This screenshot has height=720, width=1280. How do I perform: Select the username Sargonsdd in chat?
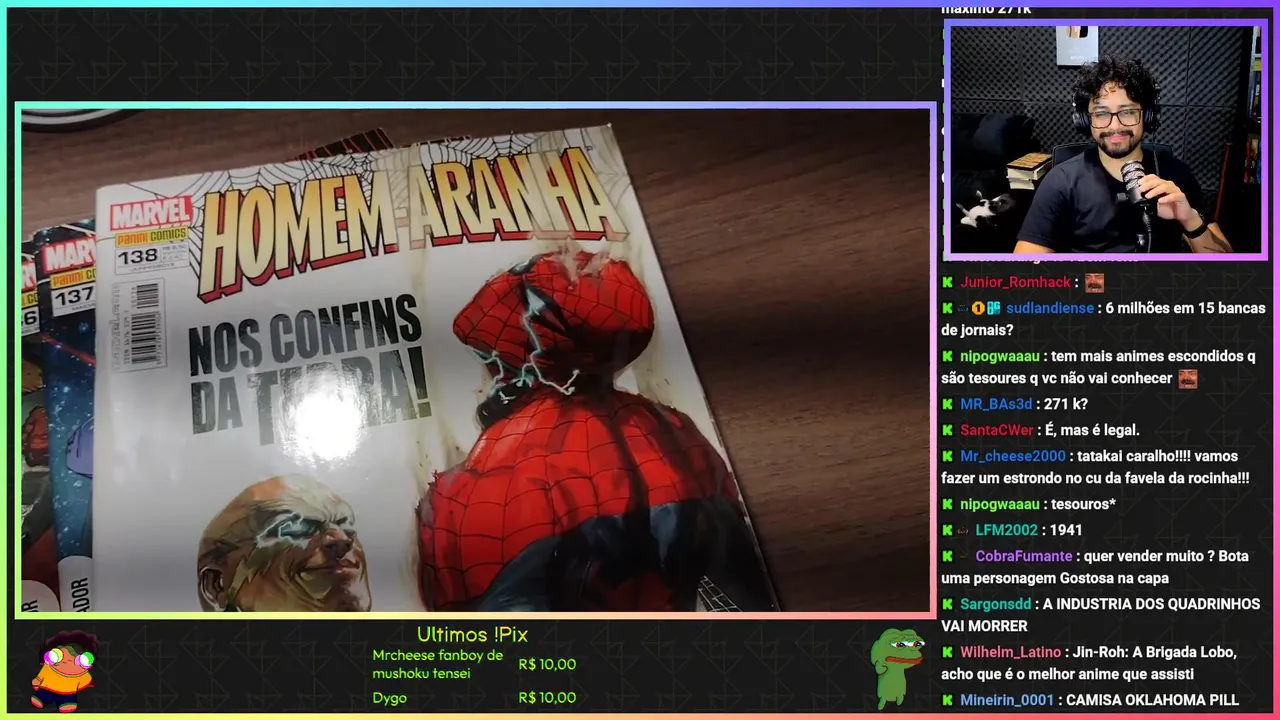(x=996, y=604)
